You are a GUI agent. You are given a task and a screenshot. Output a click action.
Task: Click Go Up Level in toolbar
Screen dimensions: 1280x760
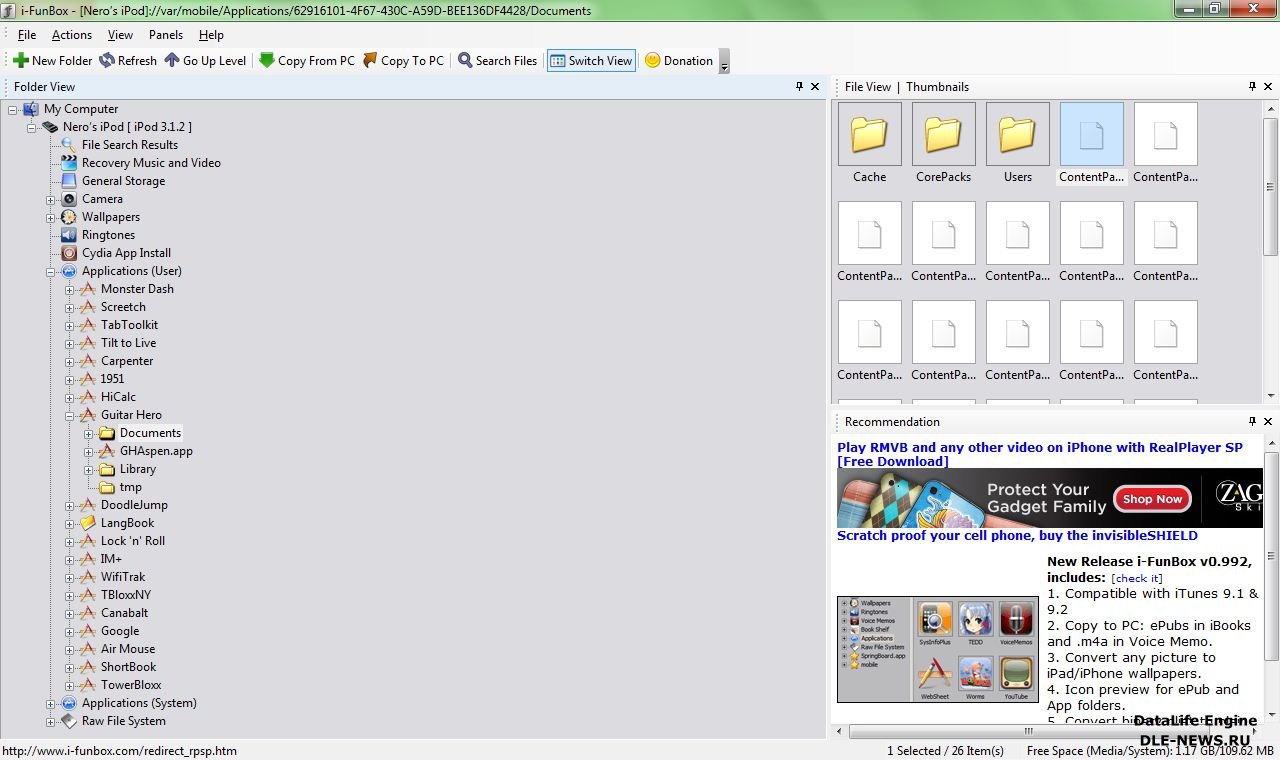point(205,61)
